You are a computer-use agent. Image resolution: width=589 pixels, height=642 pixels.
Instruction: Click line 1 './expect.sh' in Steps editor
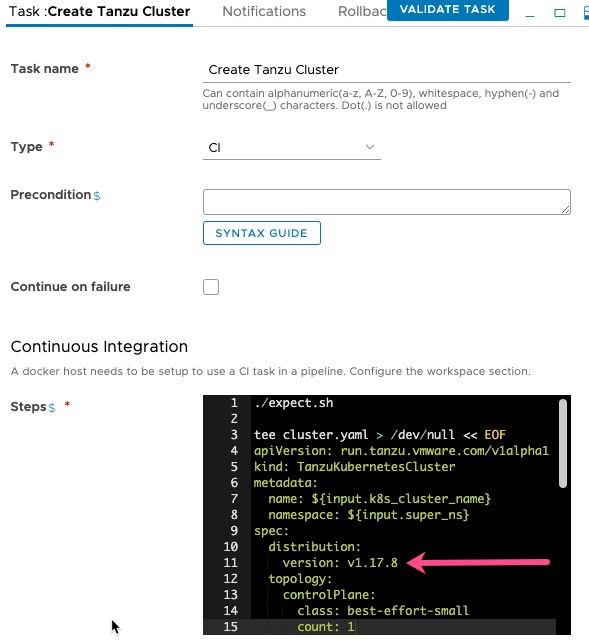[x=293, y=403]
